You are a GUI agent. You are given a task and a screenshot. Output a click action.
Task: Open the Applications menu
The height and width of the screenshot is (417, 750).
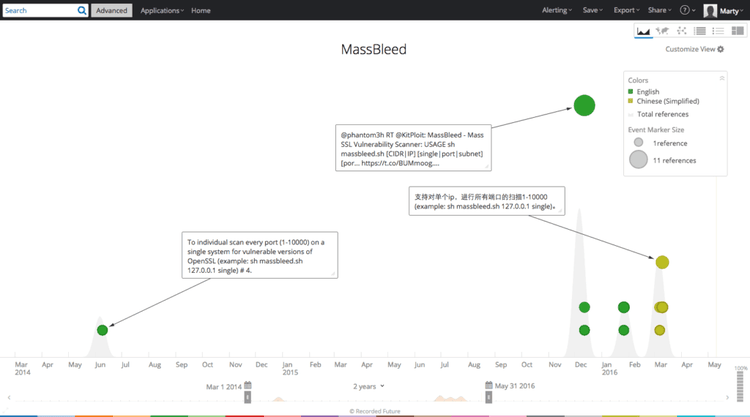pyautogui.click(x=161, y=10)
